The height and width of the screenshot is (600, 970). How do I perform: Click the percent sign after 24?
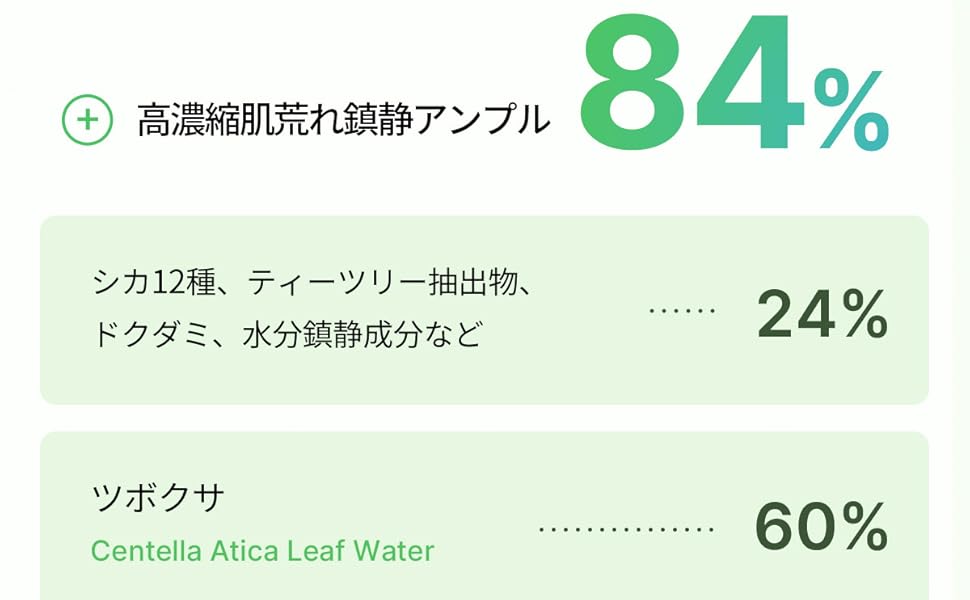click(x=860, y=315)
